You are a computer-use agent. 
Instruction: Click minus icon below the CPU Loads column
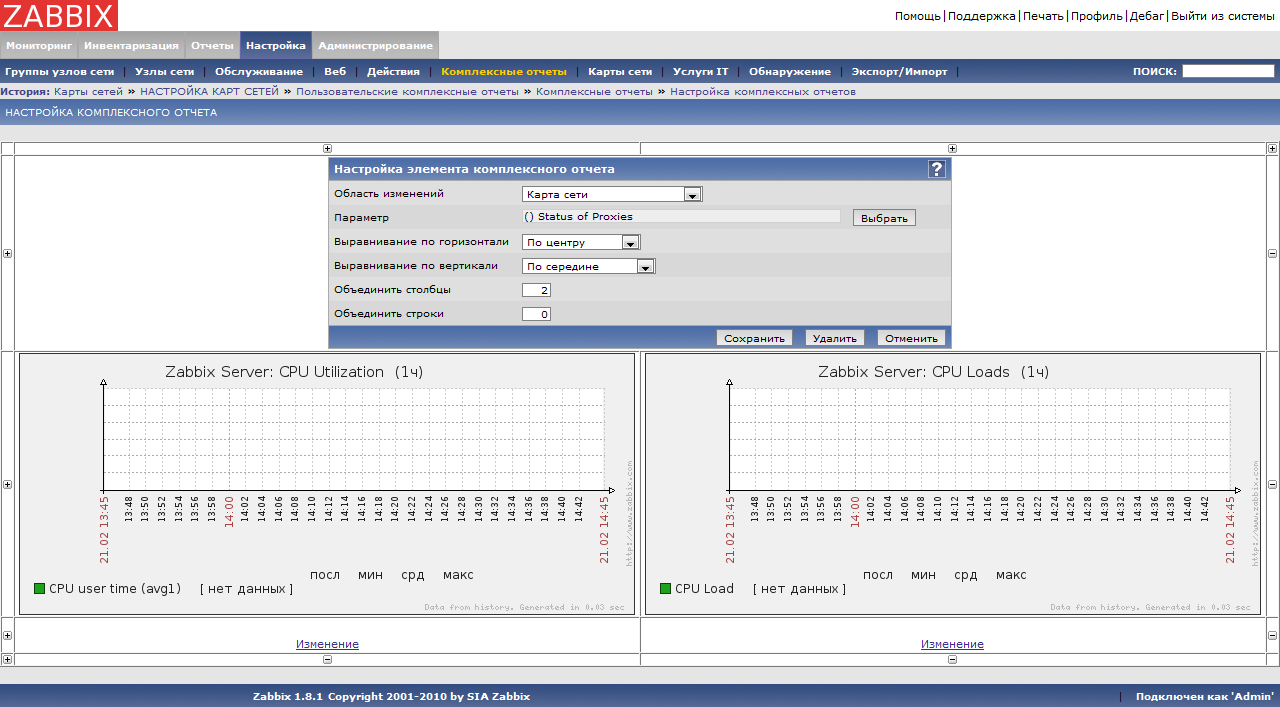click(x=952, y=659)
